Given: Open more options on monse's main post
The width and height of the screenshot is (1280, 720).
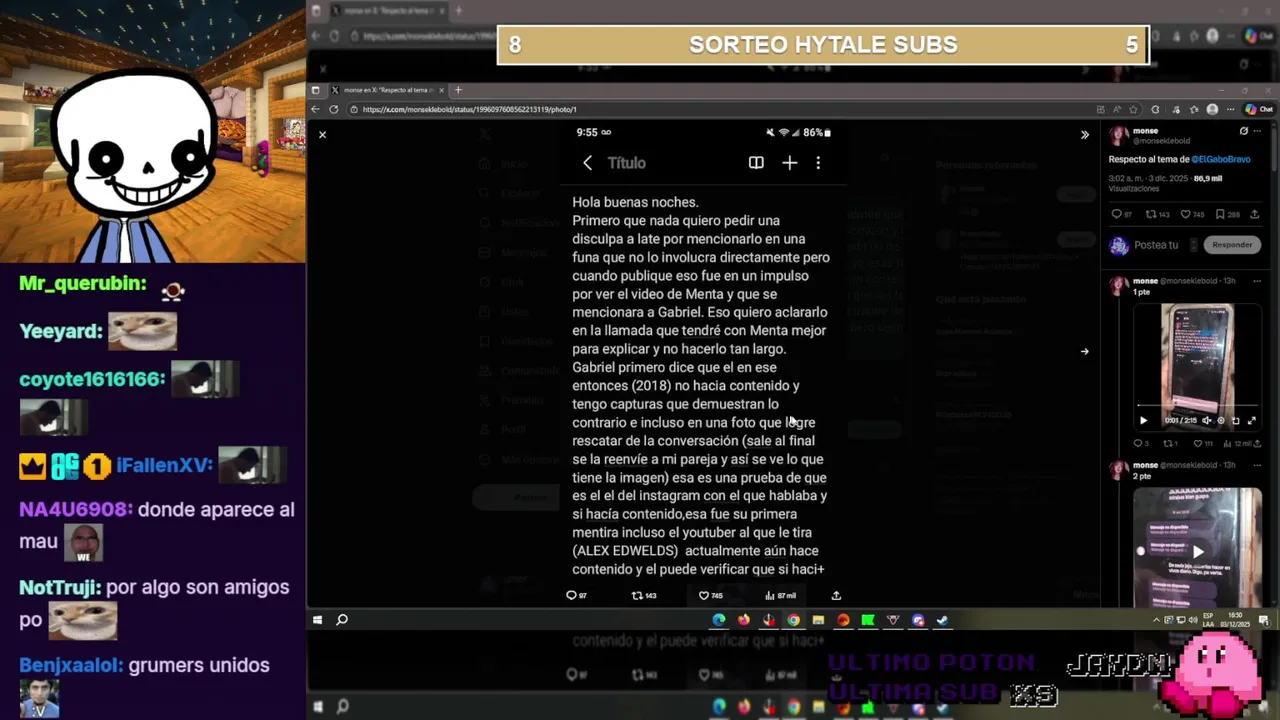Looking at the screenshot, I should coord(1258,131).
